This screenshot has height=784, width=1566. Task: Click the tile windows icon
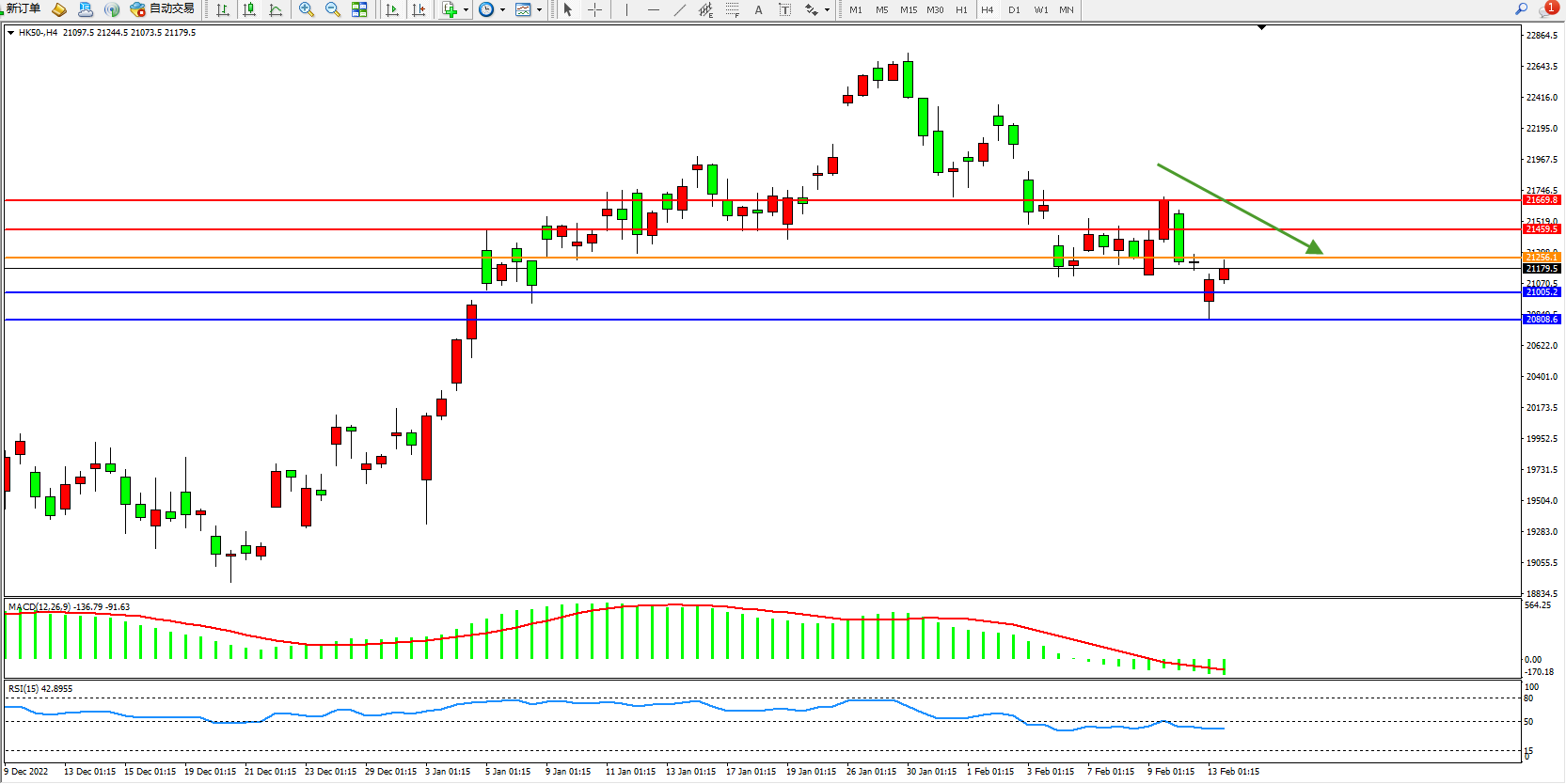(359, 9)
